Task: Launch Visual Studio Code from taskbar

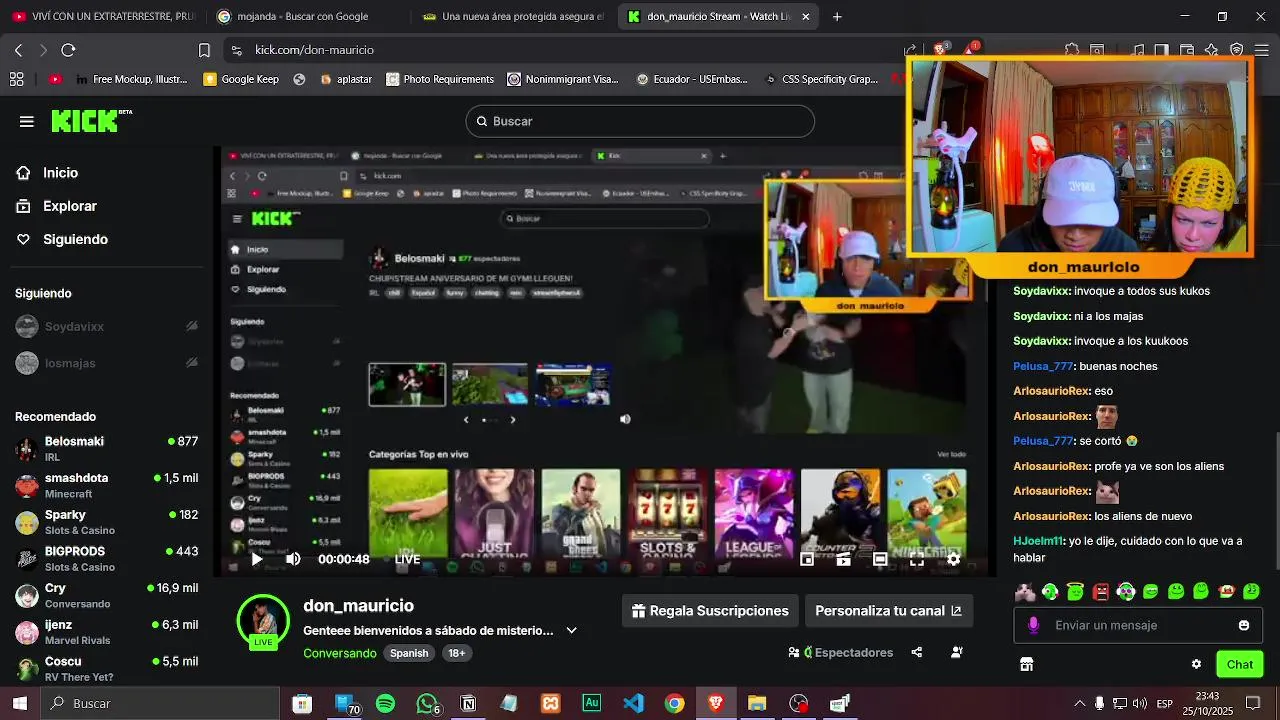Action: [x=633, y=704]
